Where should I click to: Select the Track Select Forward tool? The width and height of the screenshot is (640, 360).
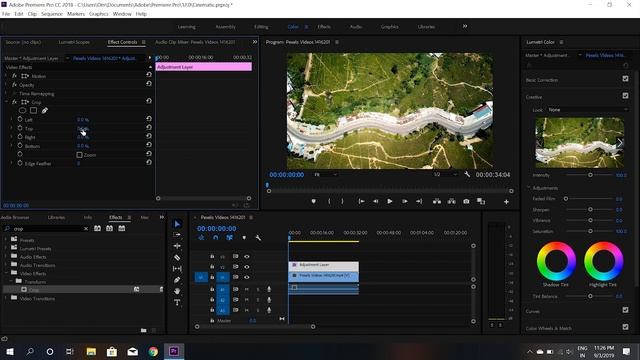(x=177, y=235)
